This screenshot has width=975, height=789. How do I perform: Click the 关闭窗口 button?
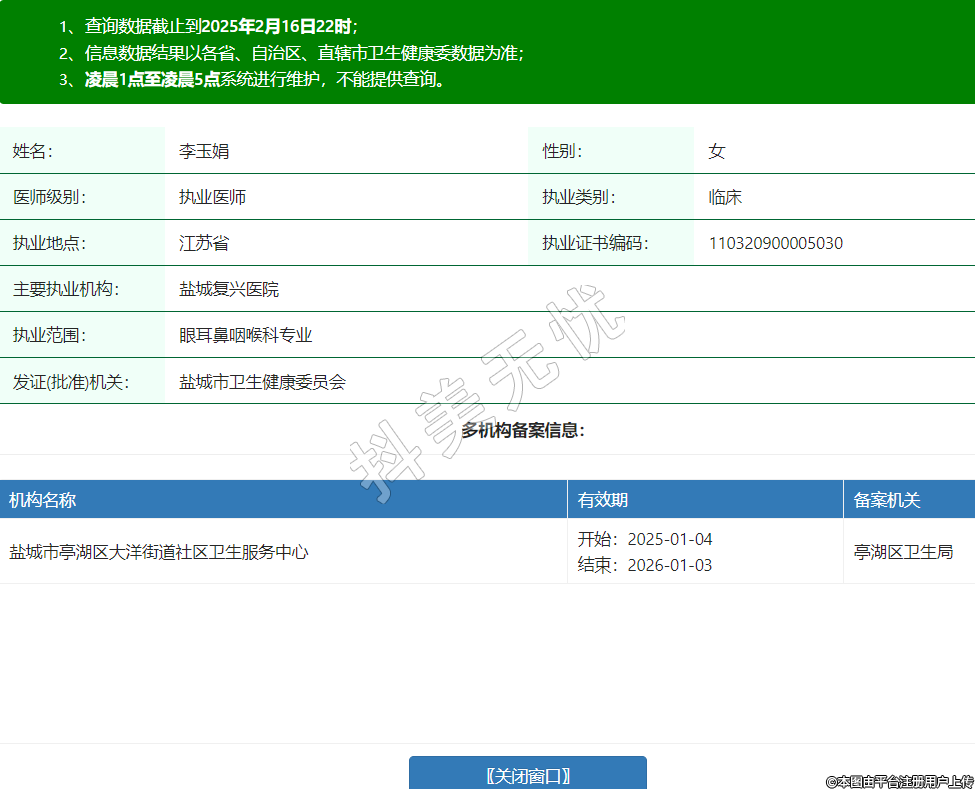tap(527, 775)
